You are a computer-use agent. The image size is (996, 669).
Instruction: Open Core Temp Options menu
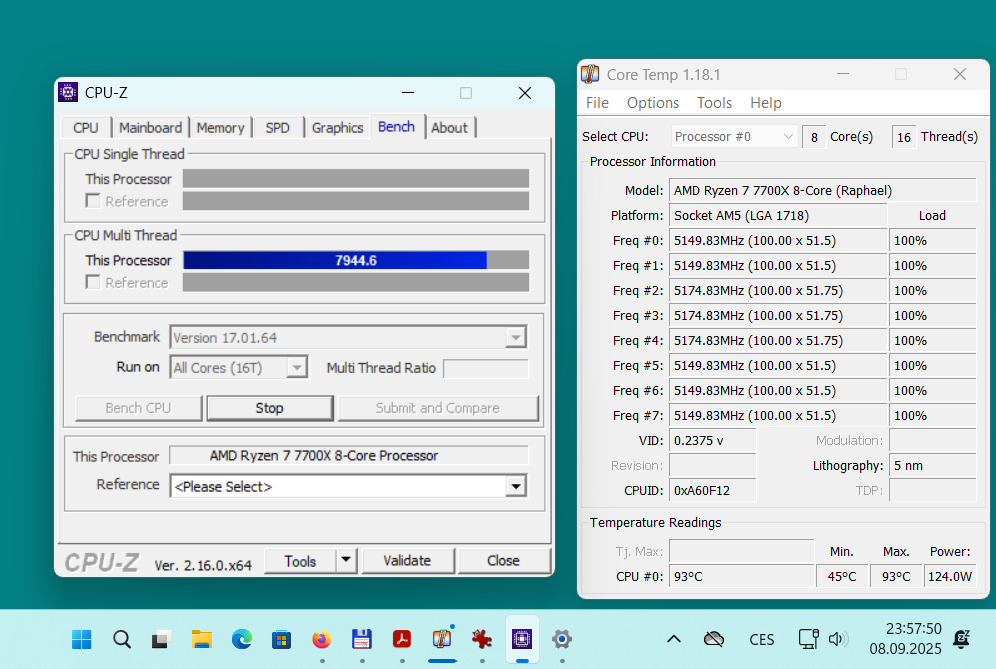click(653, 103)
